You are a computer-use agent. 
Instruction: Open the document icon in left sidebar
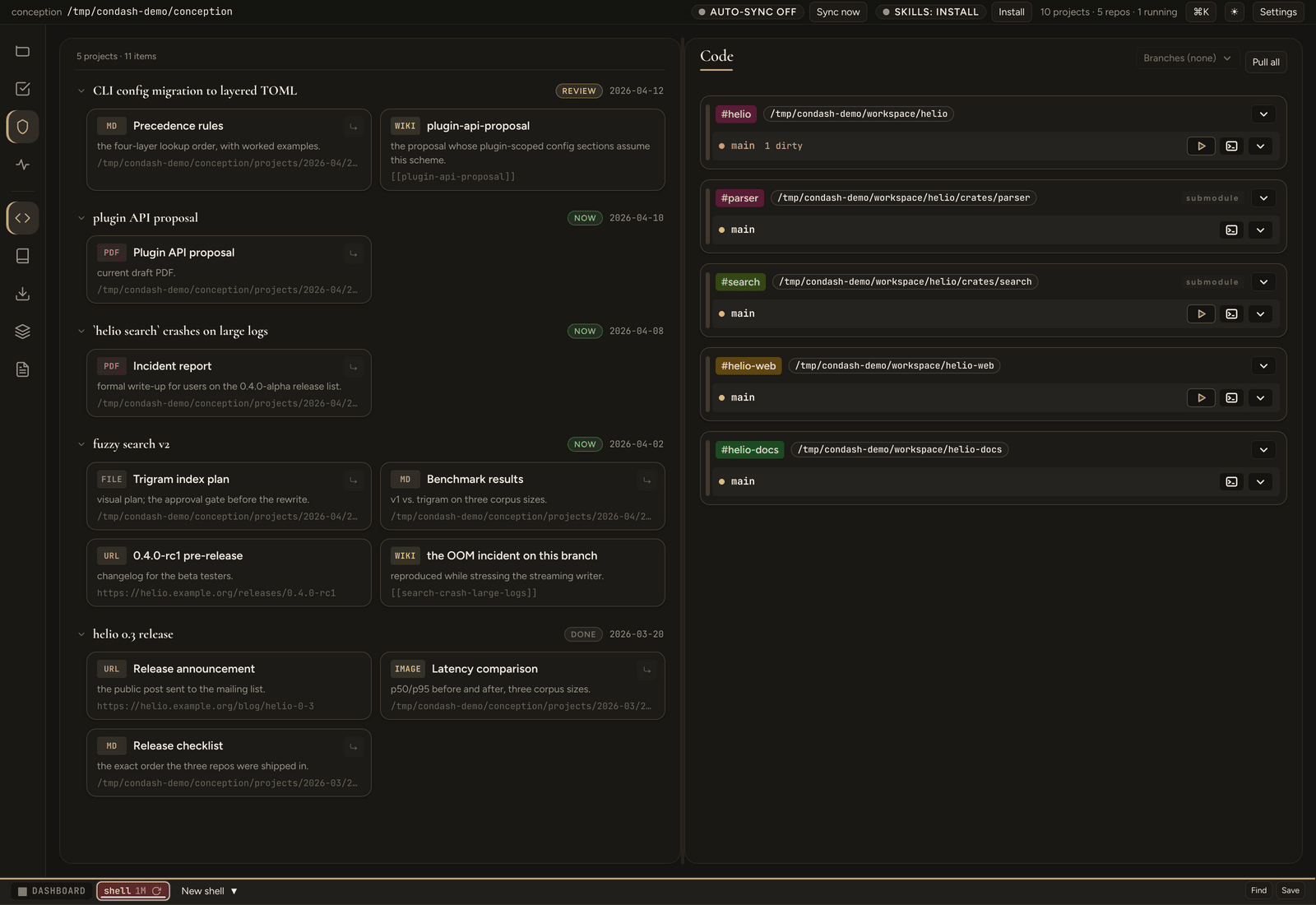22,369
